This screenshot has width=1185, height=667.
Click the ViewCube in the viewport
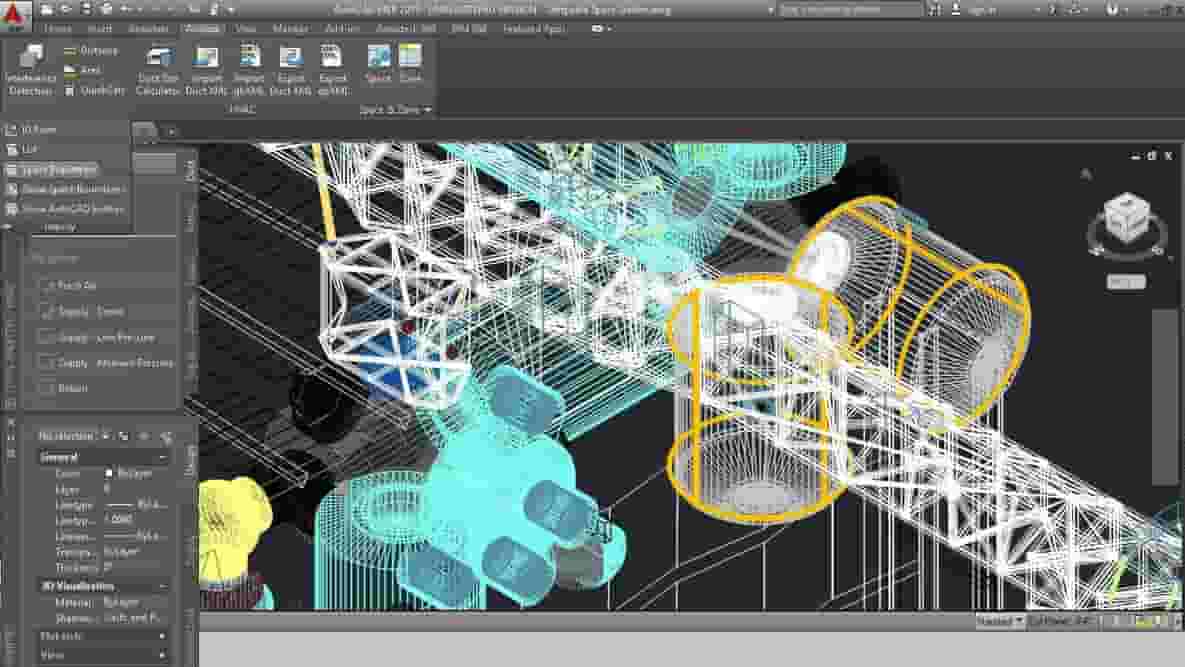click(1127, 219)
